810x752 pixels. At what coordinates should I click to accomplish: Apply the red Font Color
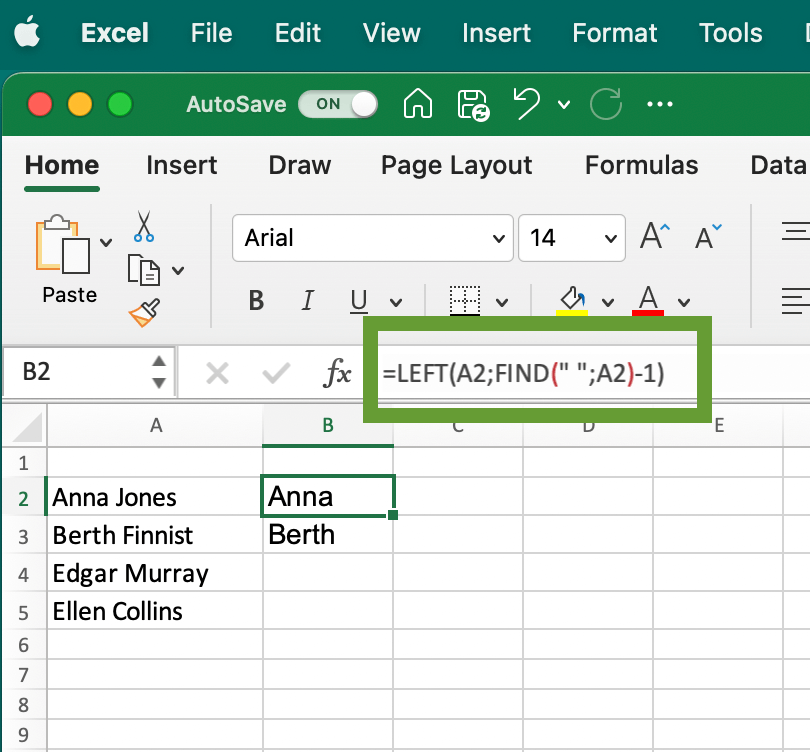[648, 300]
